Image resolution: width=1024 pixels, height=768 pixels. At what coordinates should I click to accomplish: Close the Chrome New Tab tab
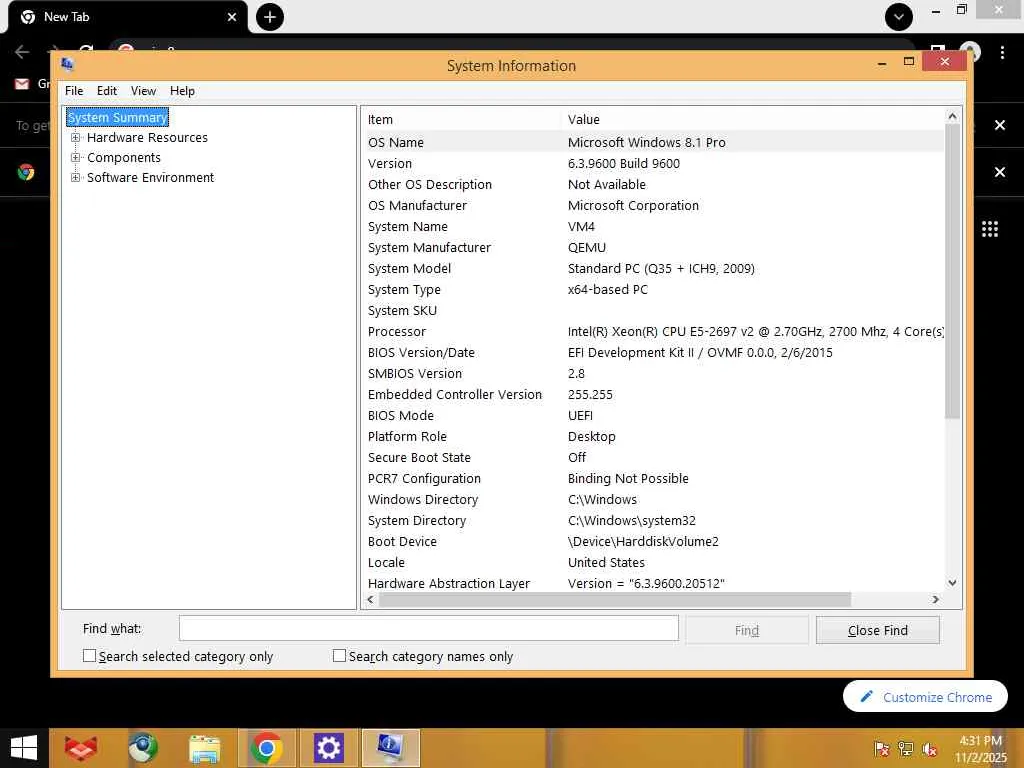232,17
